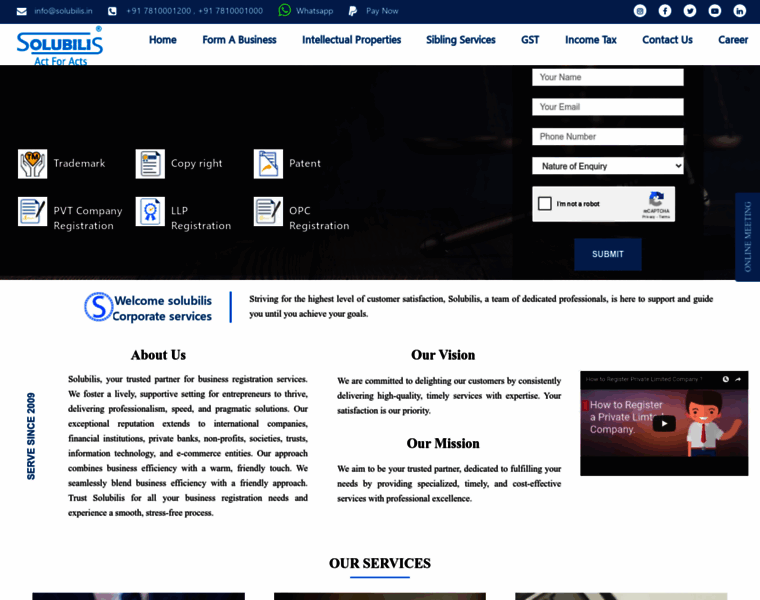The image size is (760, 600).
Task: Click the Our Mission heading
Action: click(443, 443)
